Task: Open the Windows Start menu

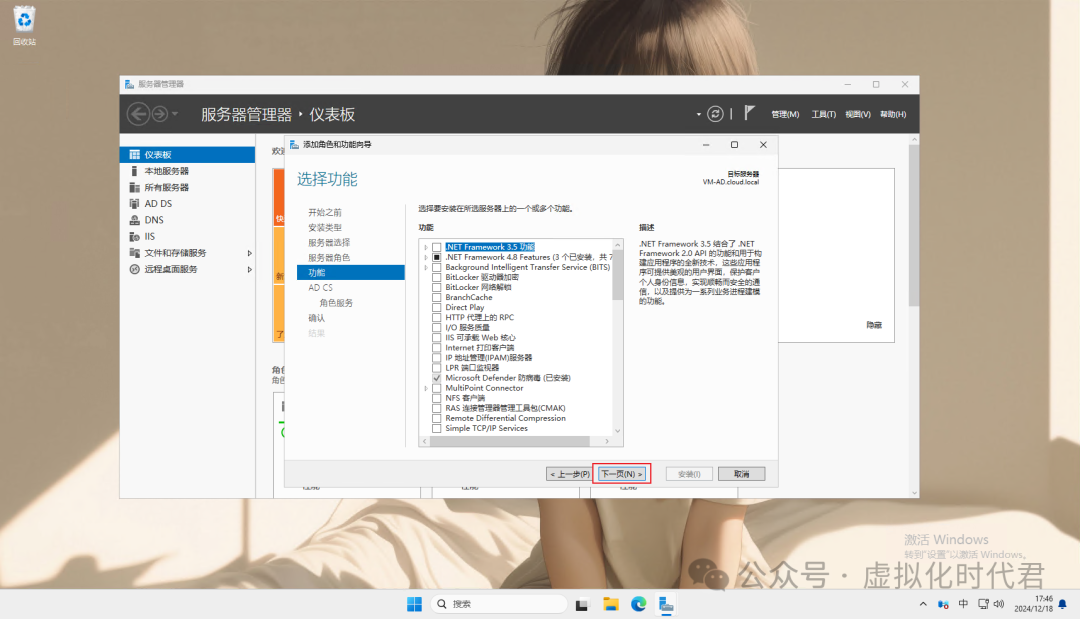Action: pos(414,604)
